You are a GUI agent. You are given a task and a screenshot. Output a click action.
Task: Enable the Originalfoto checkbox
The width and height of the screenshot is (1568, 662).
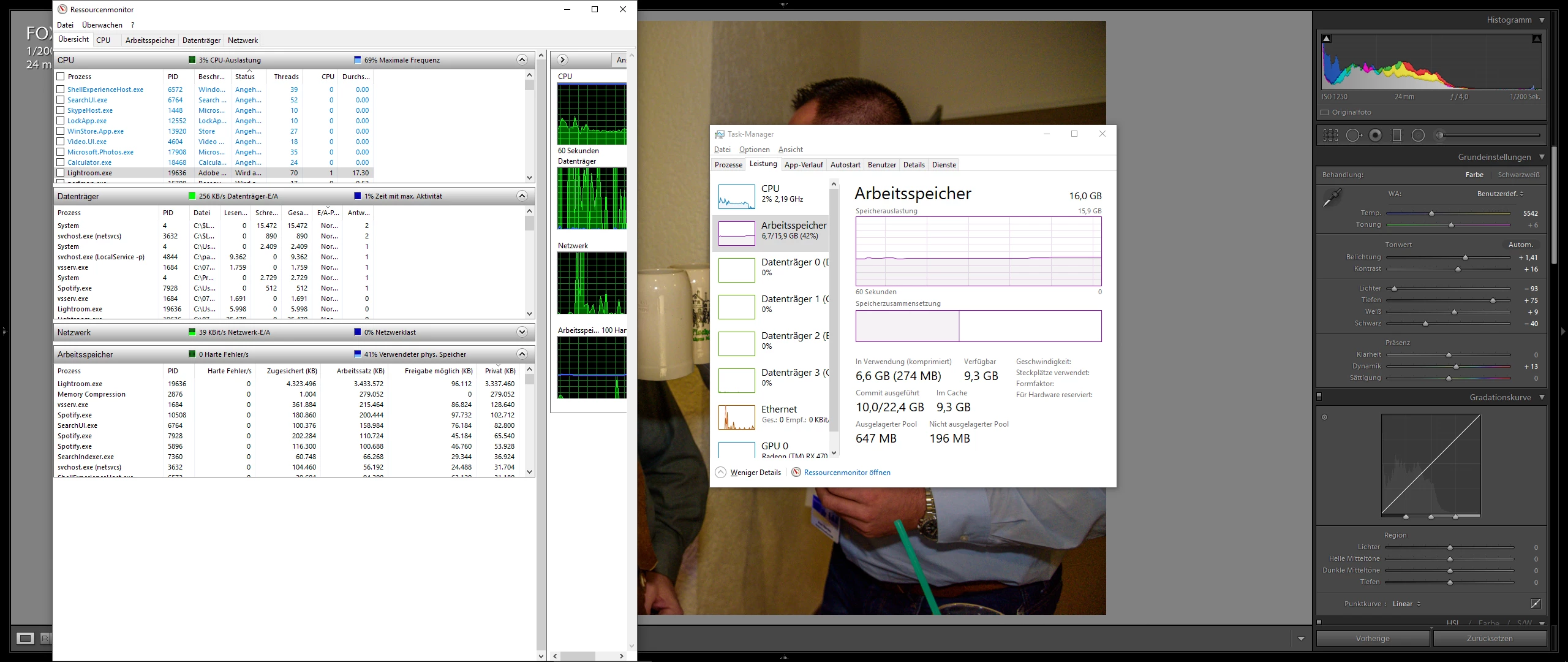(1325, 113)
